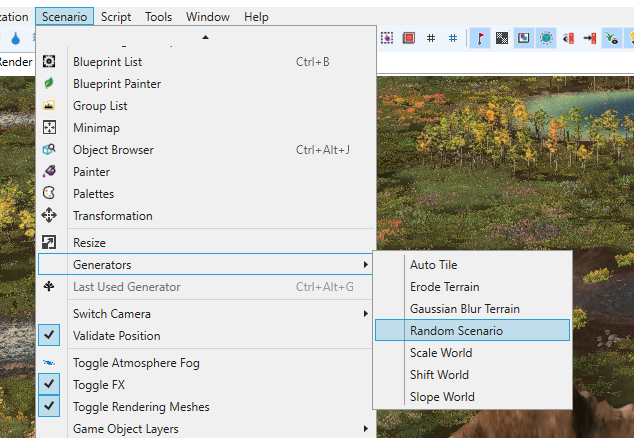Open Palettes via palette icon
634x438 pixels.
tap(49, 193)
